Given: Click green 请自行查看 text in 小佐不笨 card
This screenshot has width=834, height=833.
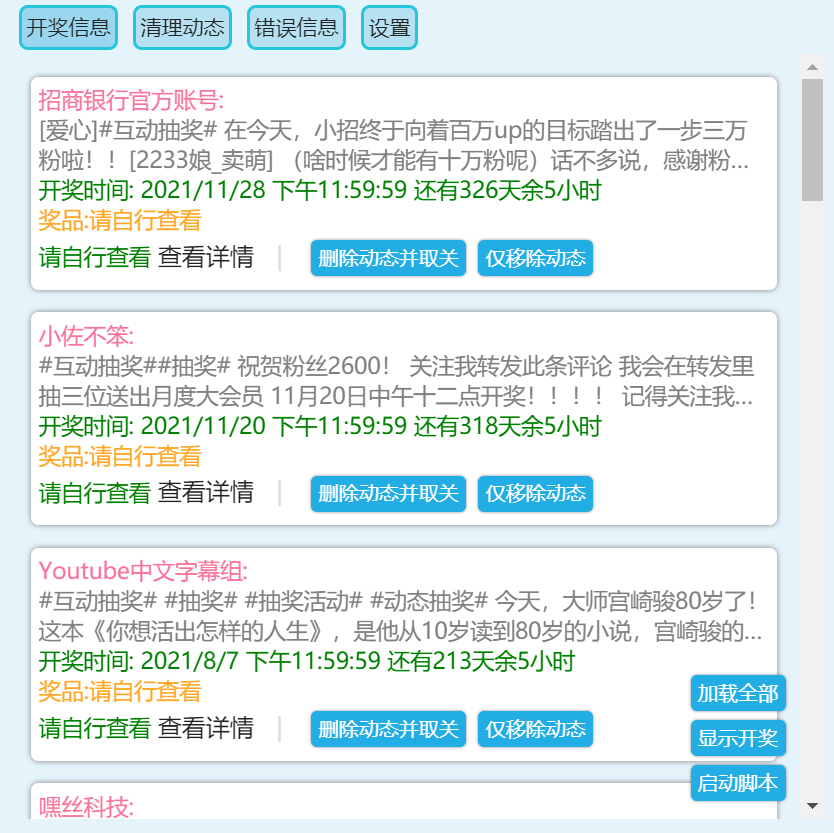Looking at the screenshot, I should (95, 493).
